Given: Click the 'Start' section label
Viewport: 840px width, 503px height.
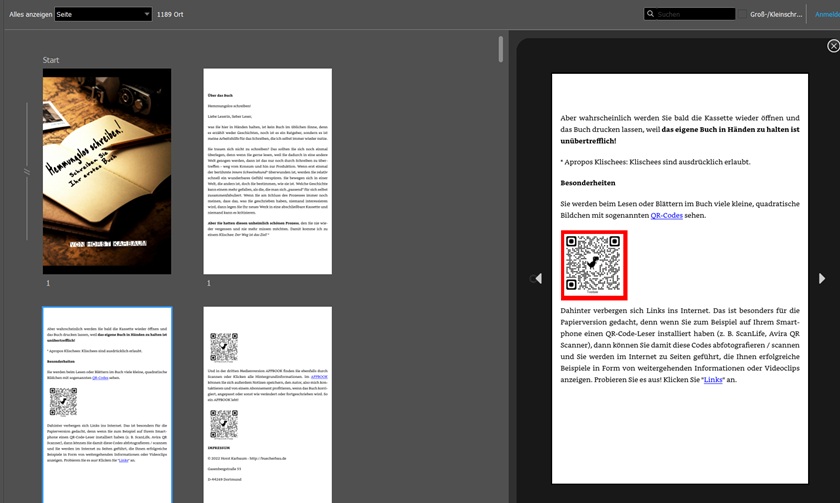Looking at the screenshot, I should coord(51,60).
